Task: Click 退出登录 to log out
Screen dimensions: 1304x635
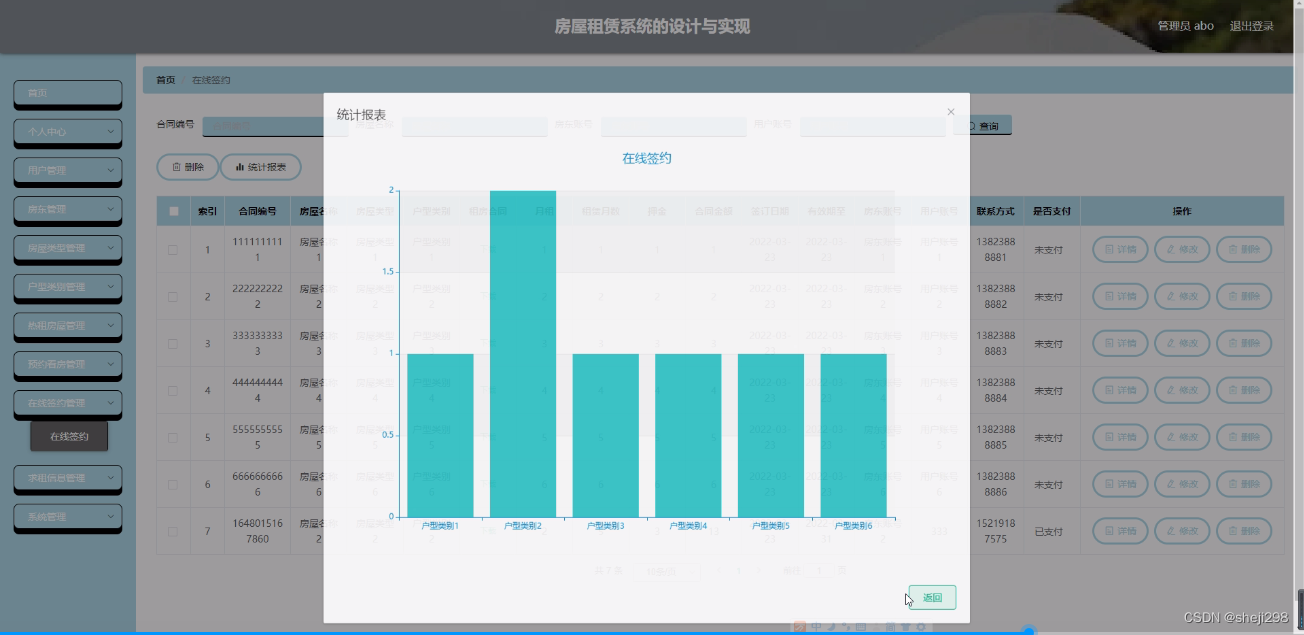Action: (x=1250, y=26)
